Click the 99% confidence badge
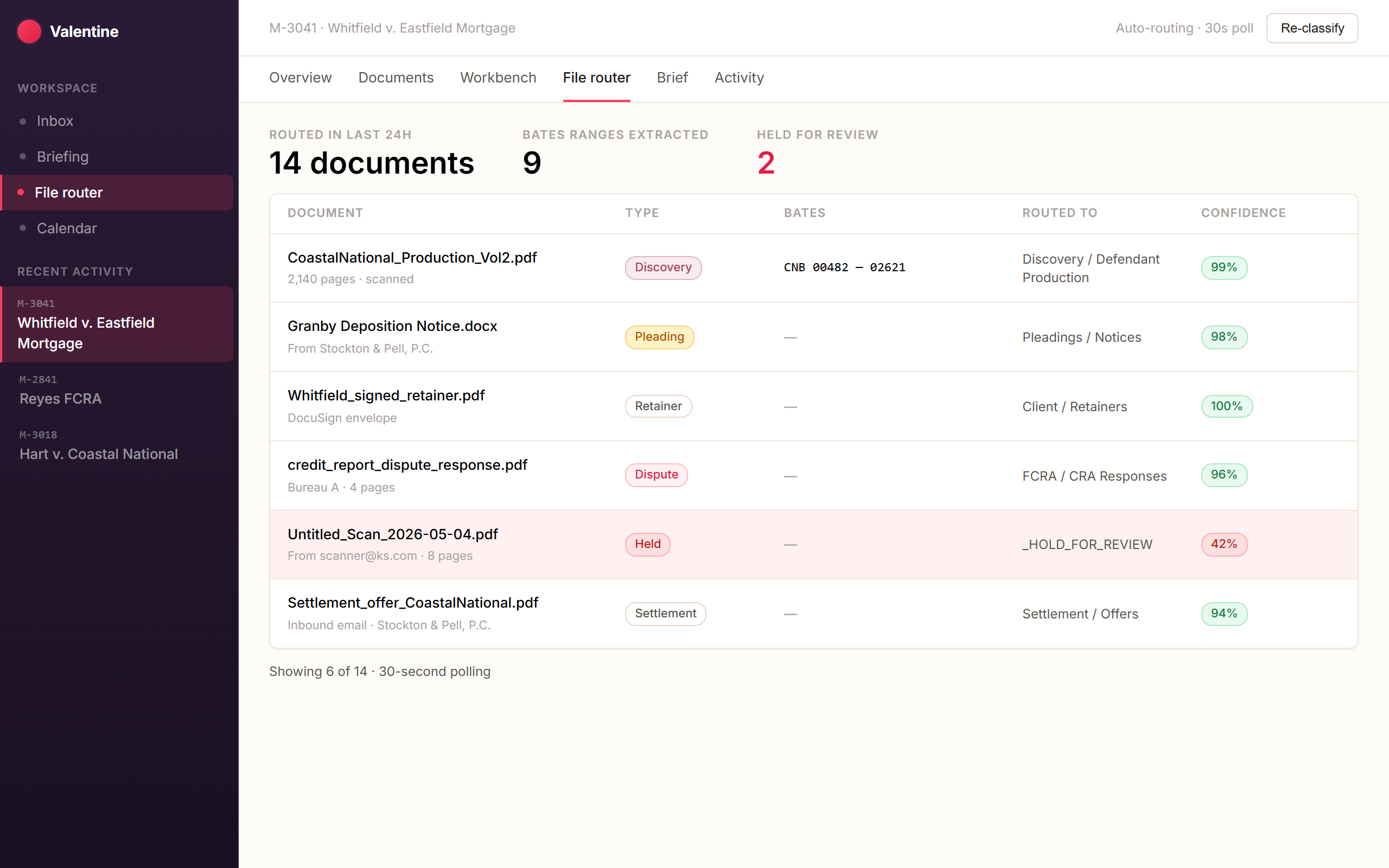The height and width of the screenshot is (868, 1389). click(x=1224, y=267)
